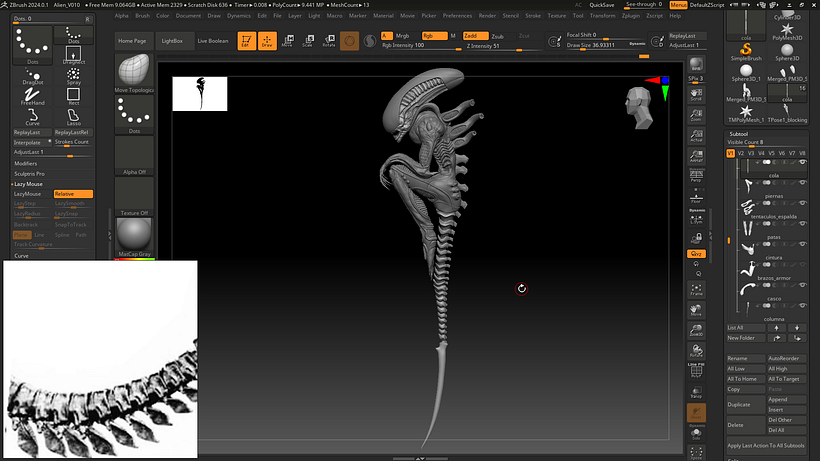The image size is (820, 461).
Task: Toggle the Zadd button
Action: coord(475,36)
